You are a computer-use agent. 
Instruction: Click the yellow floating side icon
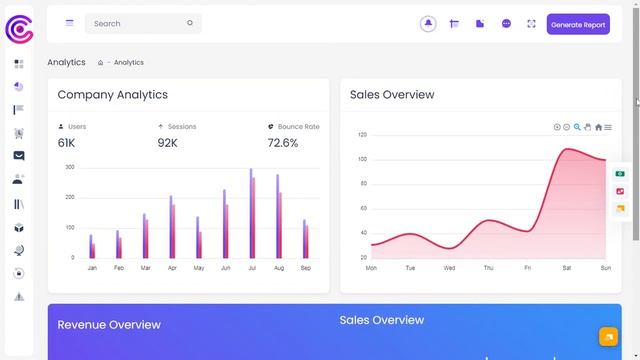(620, 209)
